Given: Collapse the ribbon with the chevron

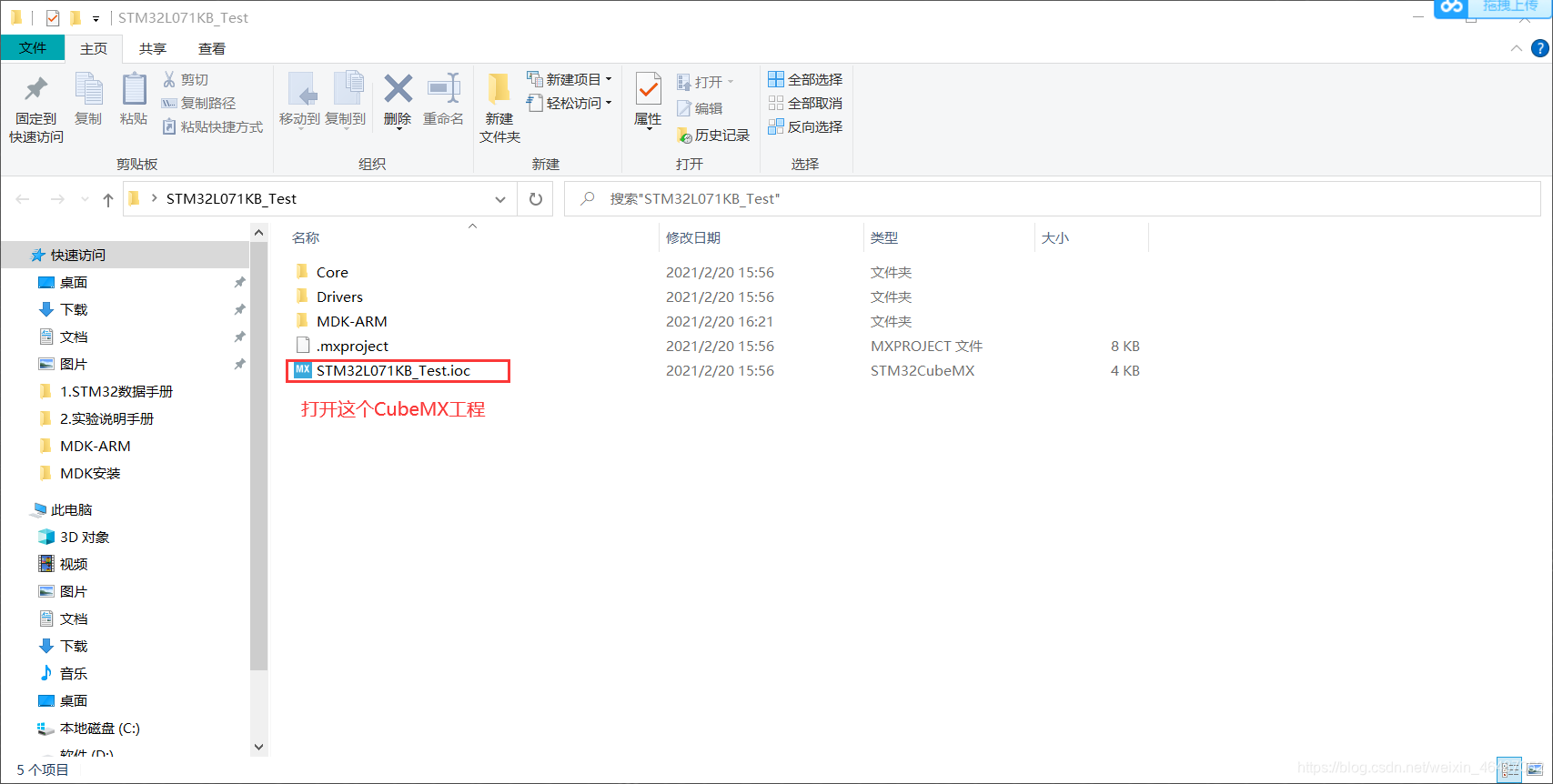Looking at the screenshot, I should 1516,49.
